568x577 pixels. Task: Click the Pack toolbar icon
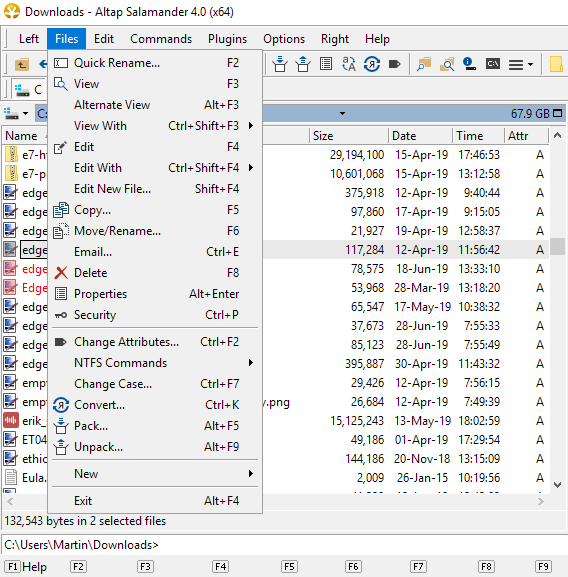(x=280, y=64)
